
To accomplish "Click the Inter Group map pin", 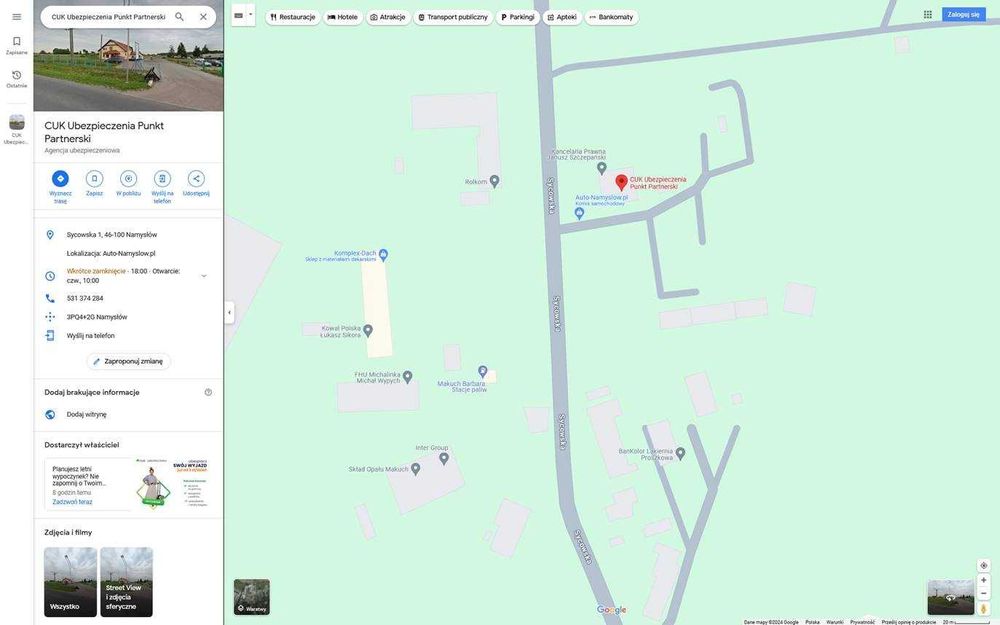I will pyautogui.click(x=444, y=458).
